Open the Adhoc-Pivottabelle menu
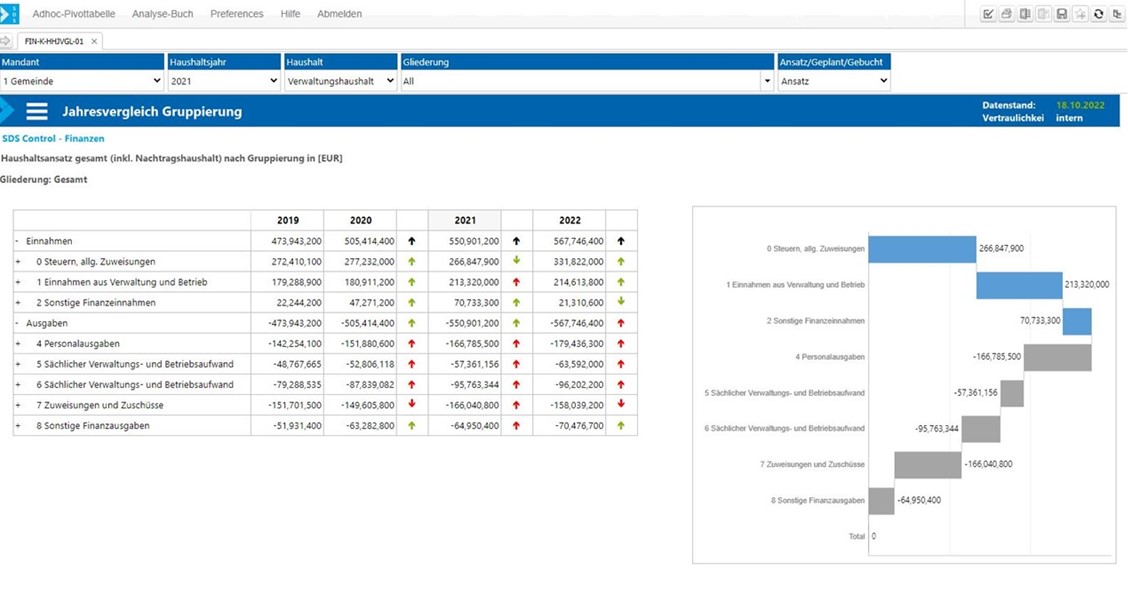 (73, 14)
